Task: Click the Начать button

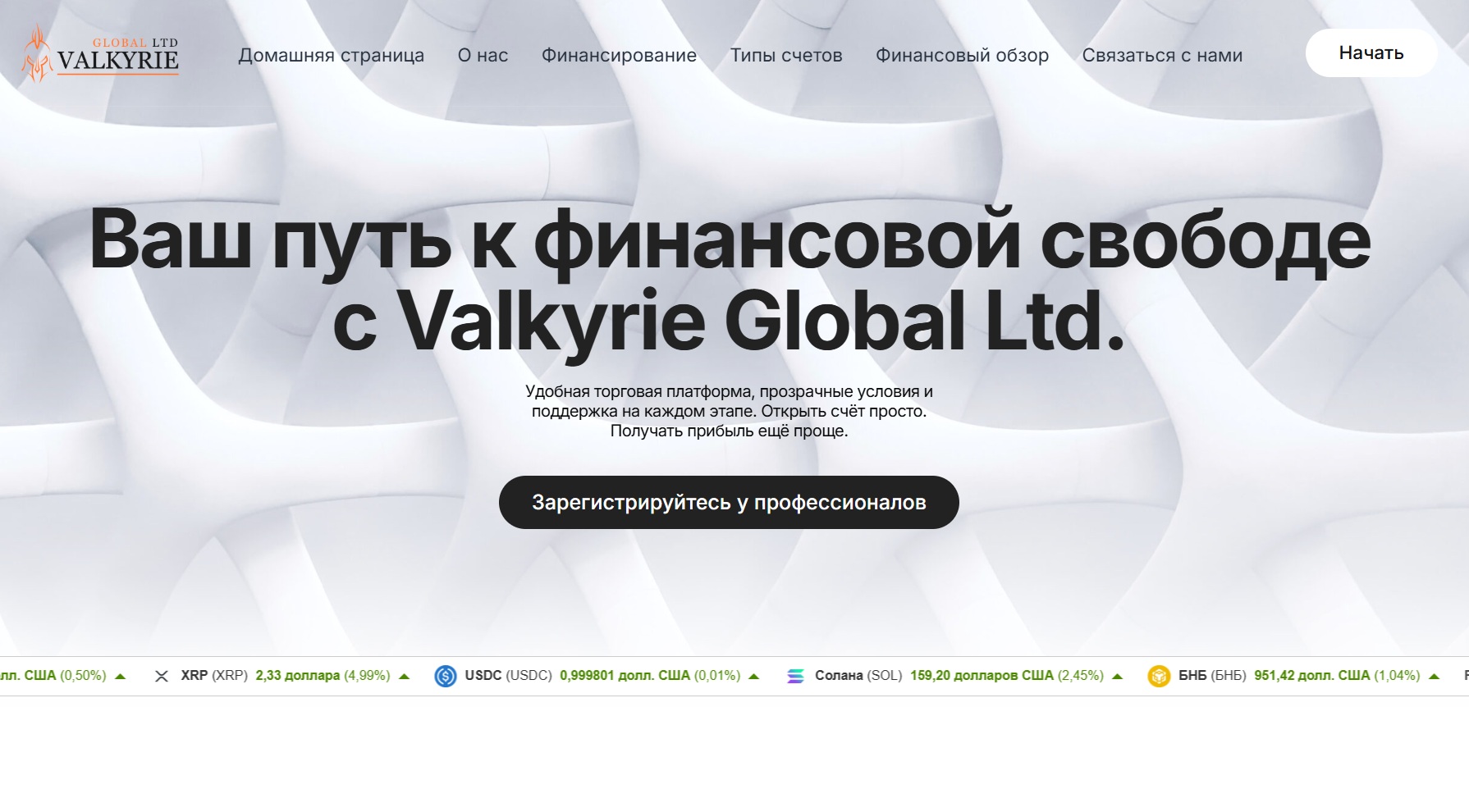Action: tap(1371, 52)
